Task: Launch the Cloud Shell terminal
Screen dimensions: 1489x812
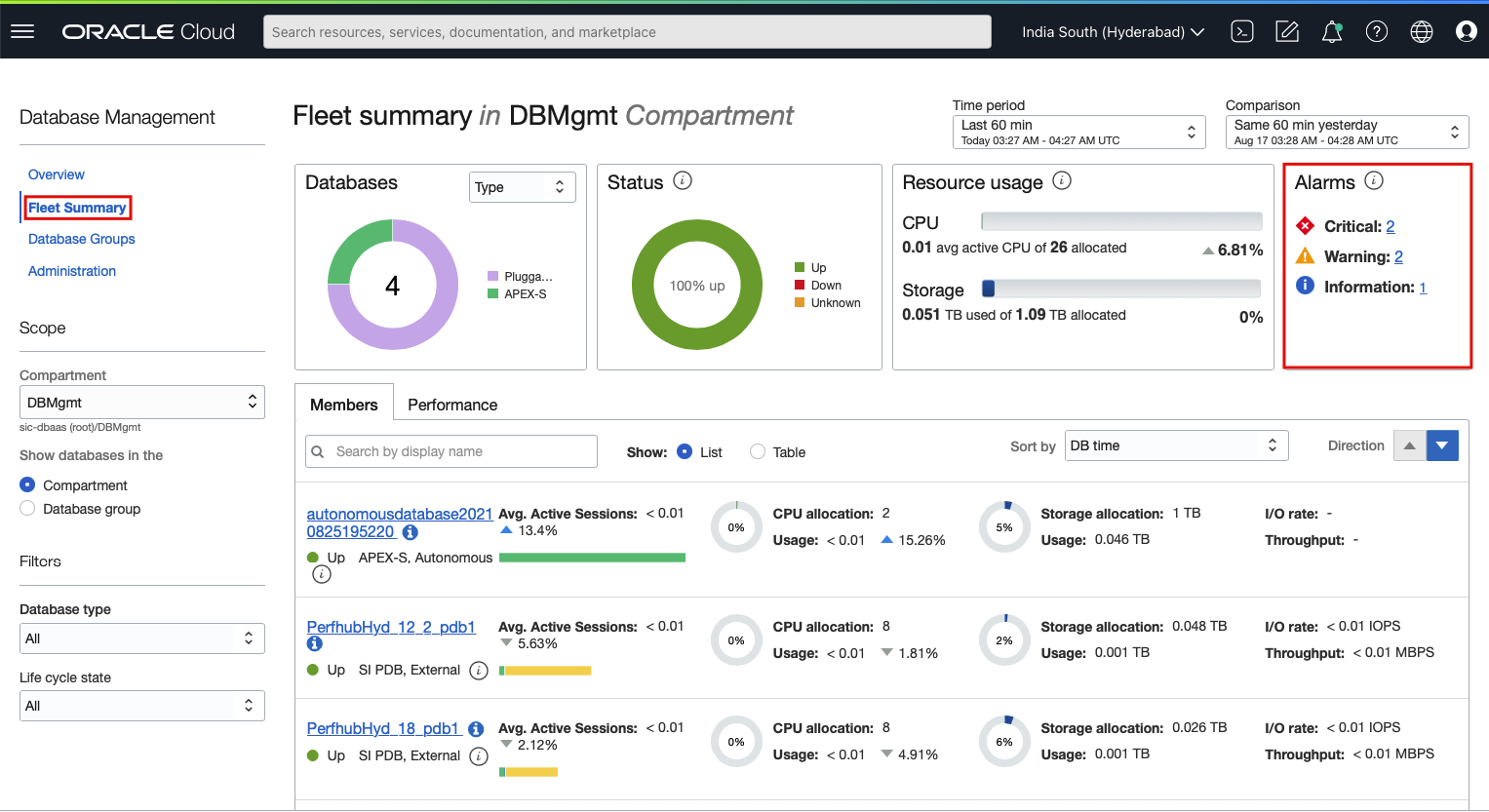Action: pos(1241,30)
